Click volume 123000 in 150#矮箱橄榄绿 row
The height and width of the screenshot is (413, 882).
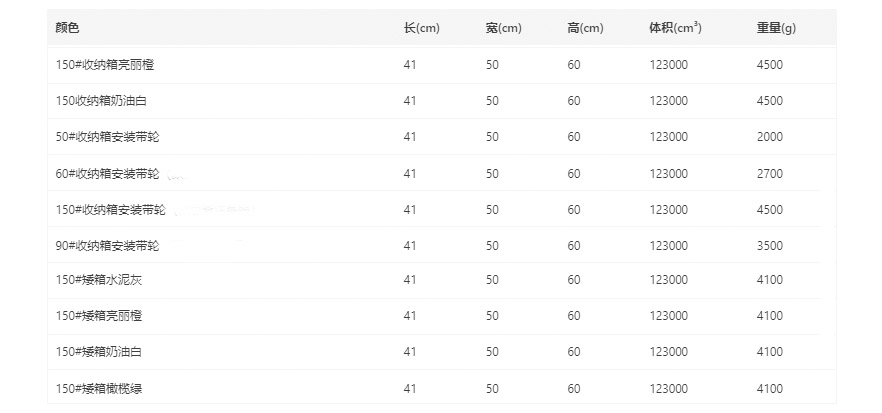668,388
